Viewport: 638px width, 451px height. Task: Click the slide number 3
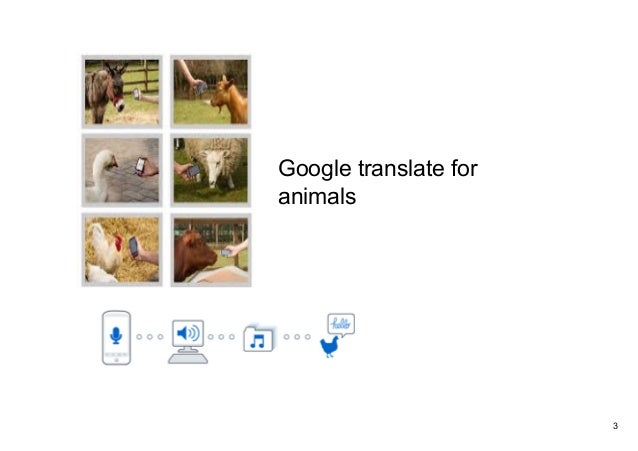[615, 426]
